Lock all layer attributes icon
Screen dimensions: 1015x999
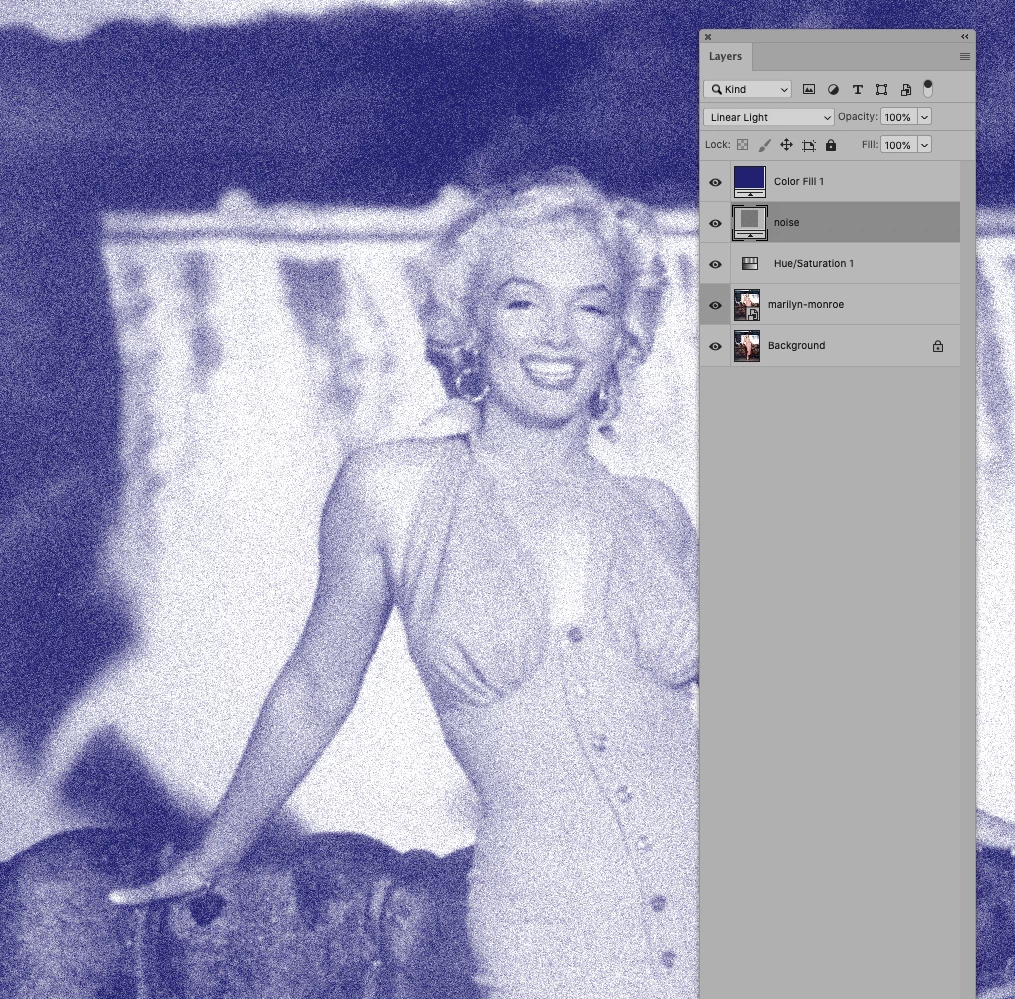tap(831, 145)
